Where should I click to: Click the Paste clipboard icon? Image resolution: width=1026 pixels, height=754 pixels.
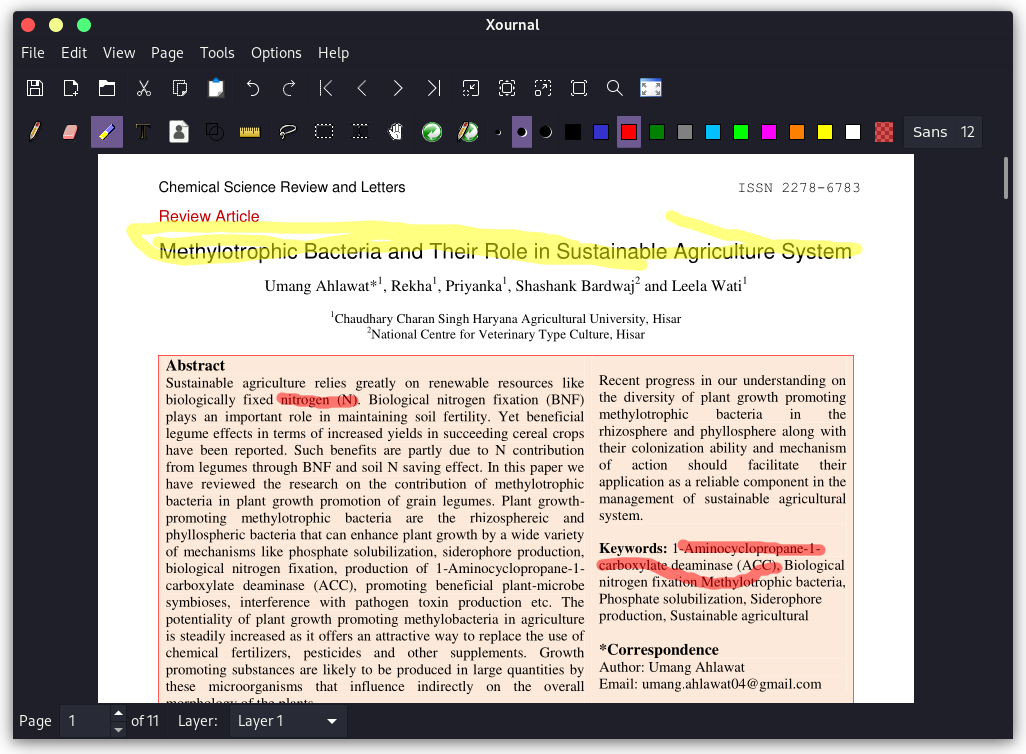tap(216, 88)
